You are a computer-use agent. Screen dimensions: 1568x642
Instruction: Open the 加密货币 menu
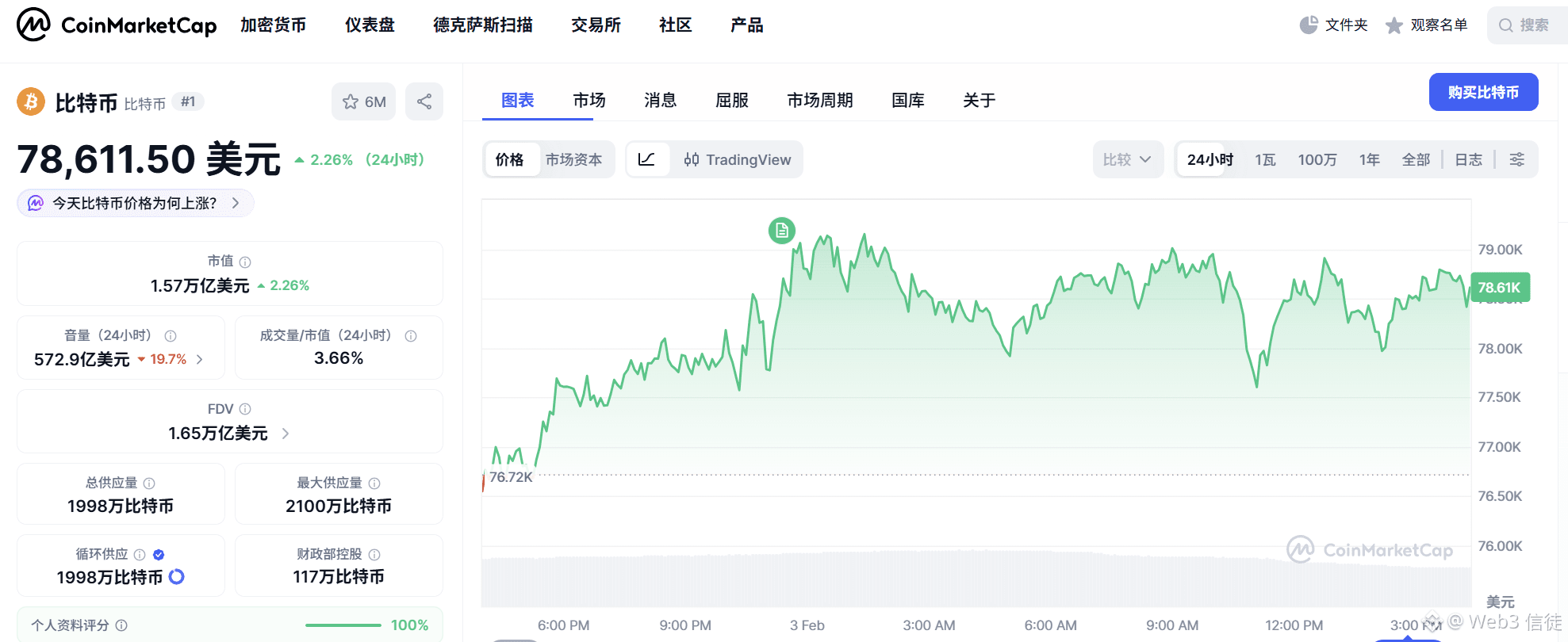[273, 25]
